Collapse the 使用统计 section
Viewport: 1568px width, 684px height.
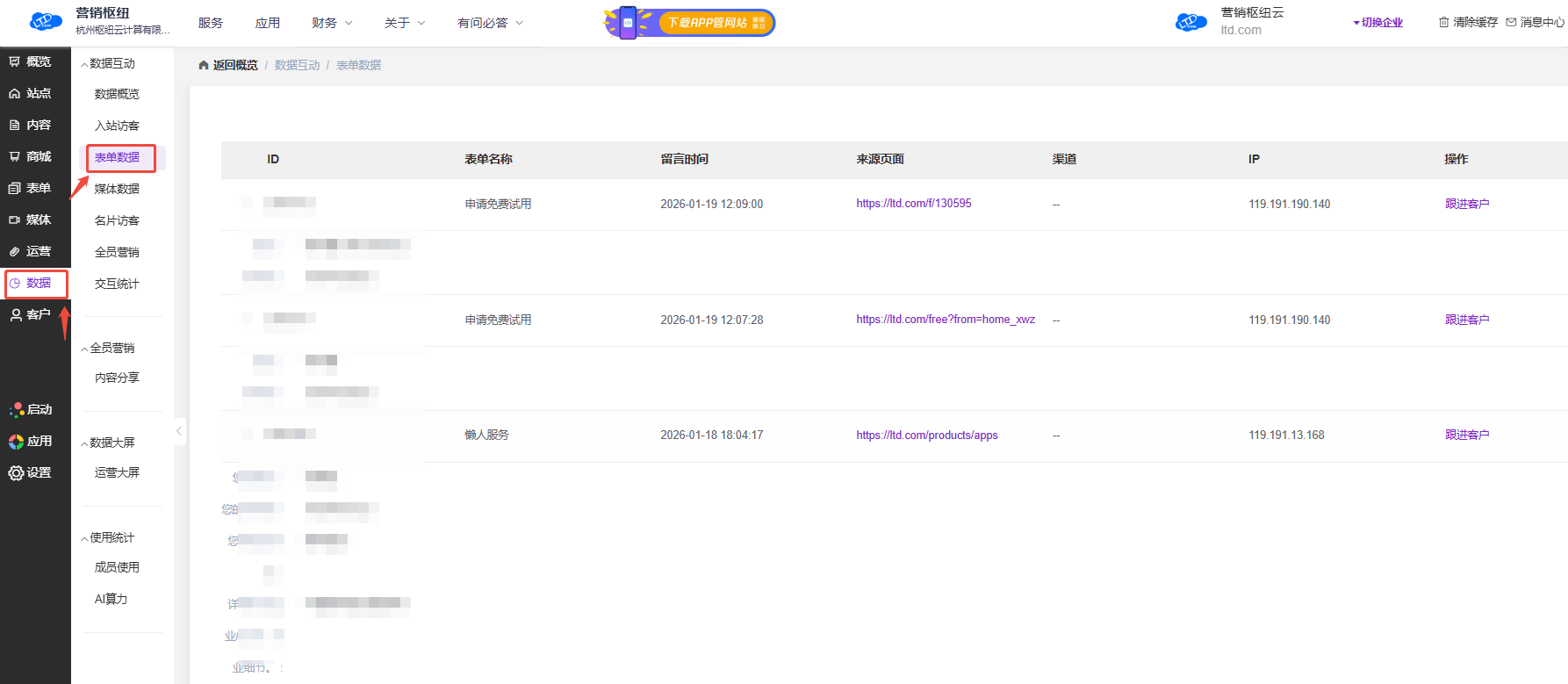click(x=84, y=538)
